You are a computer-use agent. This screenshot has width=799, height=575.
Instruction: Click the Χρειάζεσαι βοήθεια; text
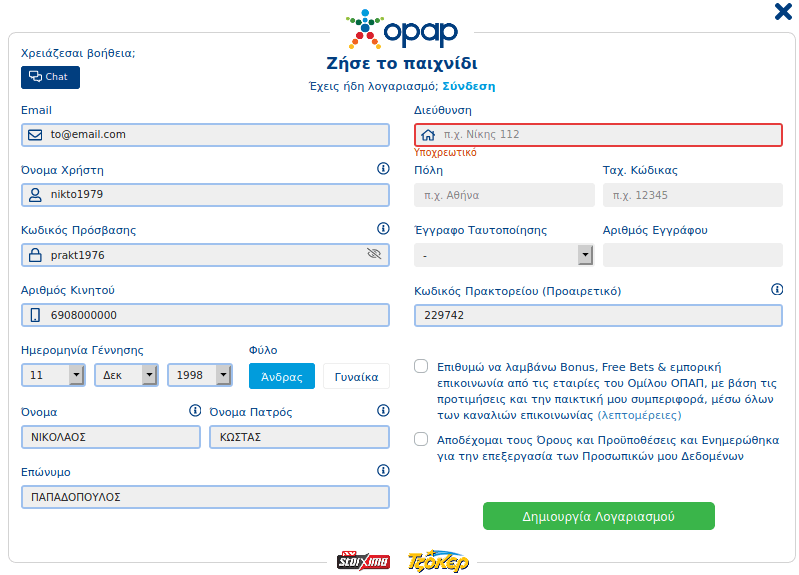(x=78, y=53)
